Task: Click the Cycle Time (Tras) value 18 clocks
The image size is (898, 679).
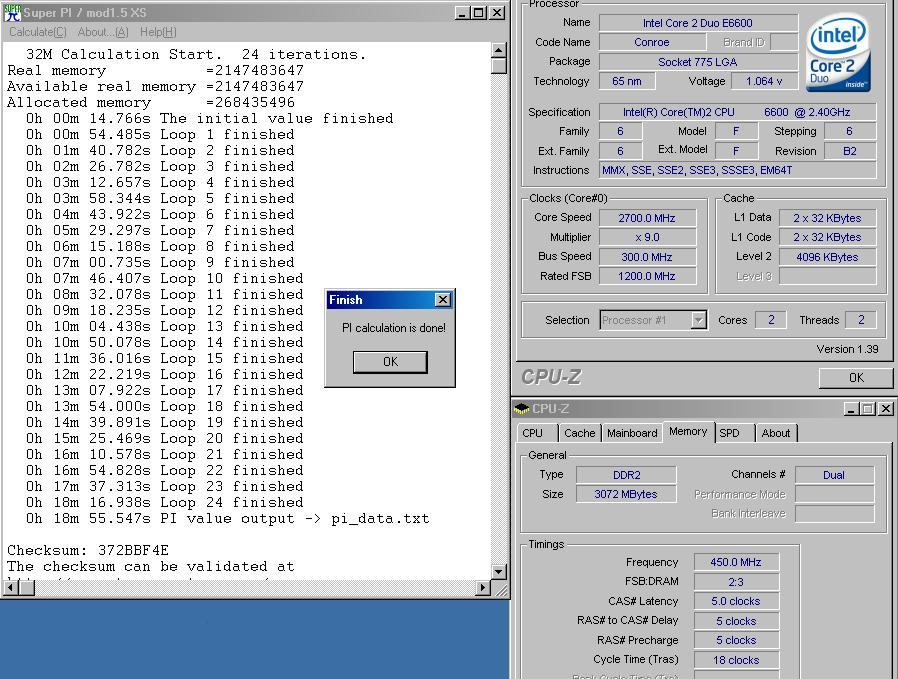Action: click(x=736, y=660)
